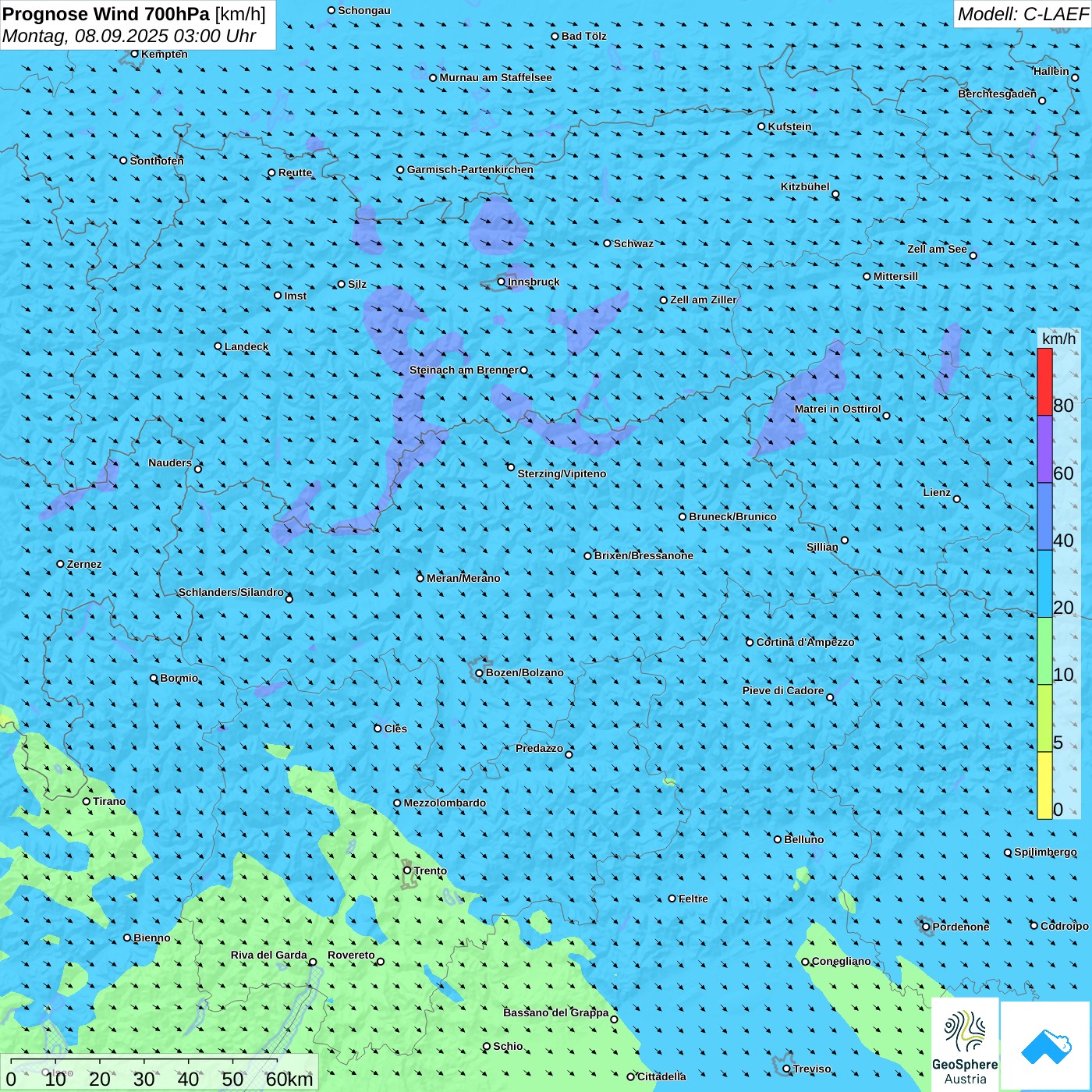Click the 'Conegliano' label

842,961
